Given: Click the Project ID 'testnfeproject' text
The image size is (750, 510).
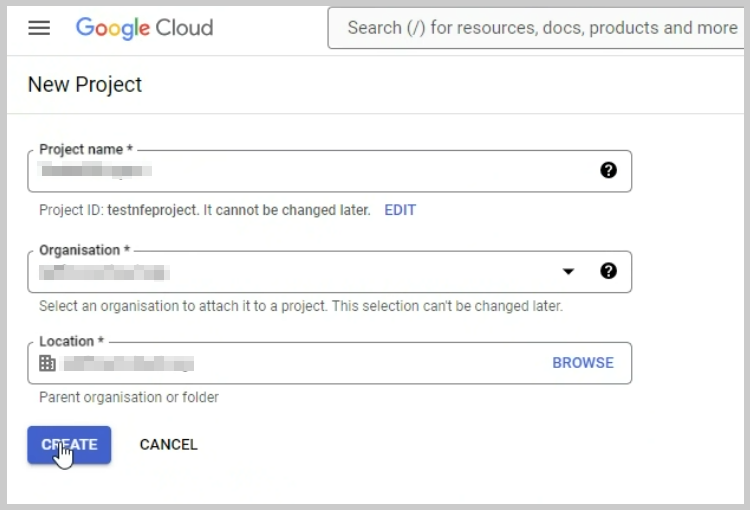Looking at the screenshot, I should click(152, 210).
